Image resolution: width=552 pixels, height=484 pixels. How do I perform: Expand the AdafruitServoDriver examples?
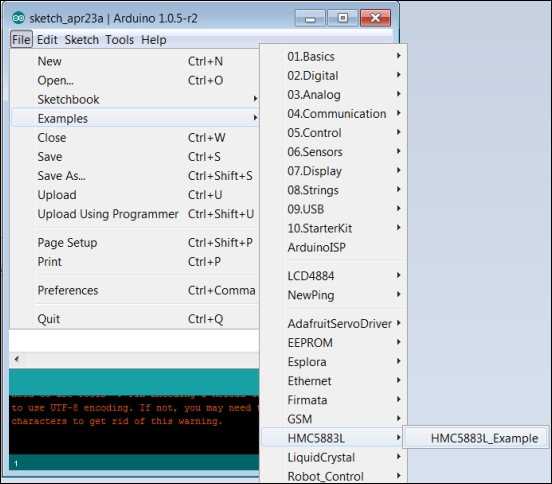click(334, 323)
